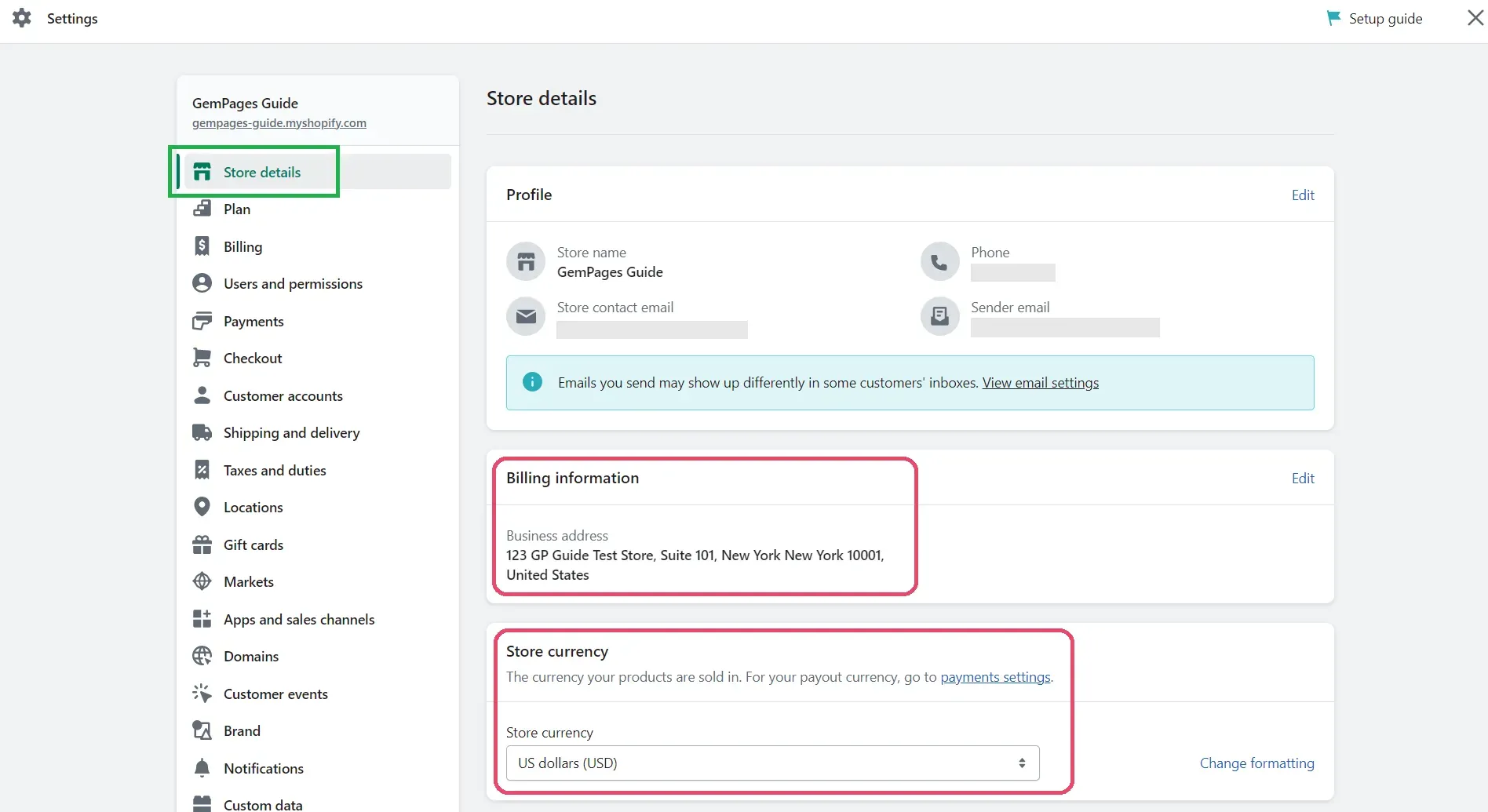Image resolution: width=1488 pixels, height=812 pixels.
Task: Click the Store details storefront icon
Action: 202,172
